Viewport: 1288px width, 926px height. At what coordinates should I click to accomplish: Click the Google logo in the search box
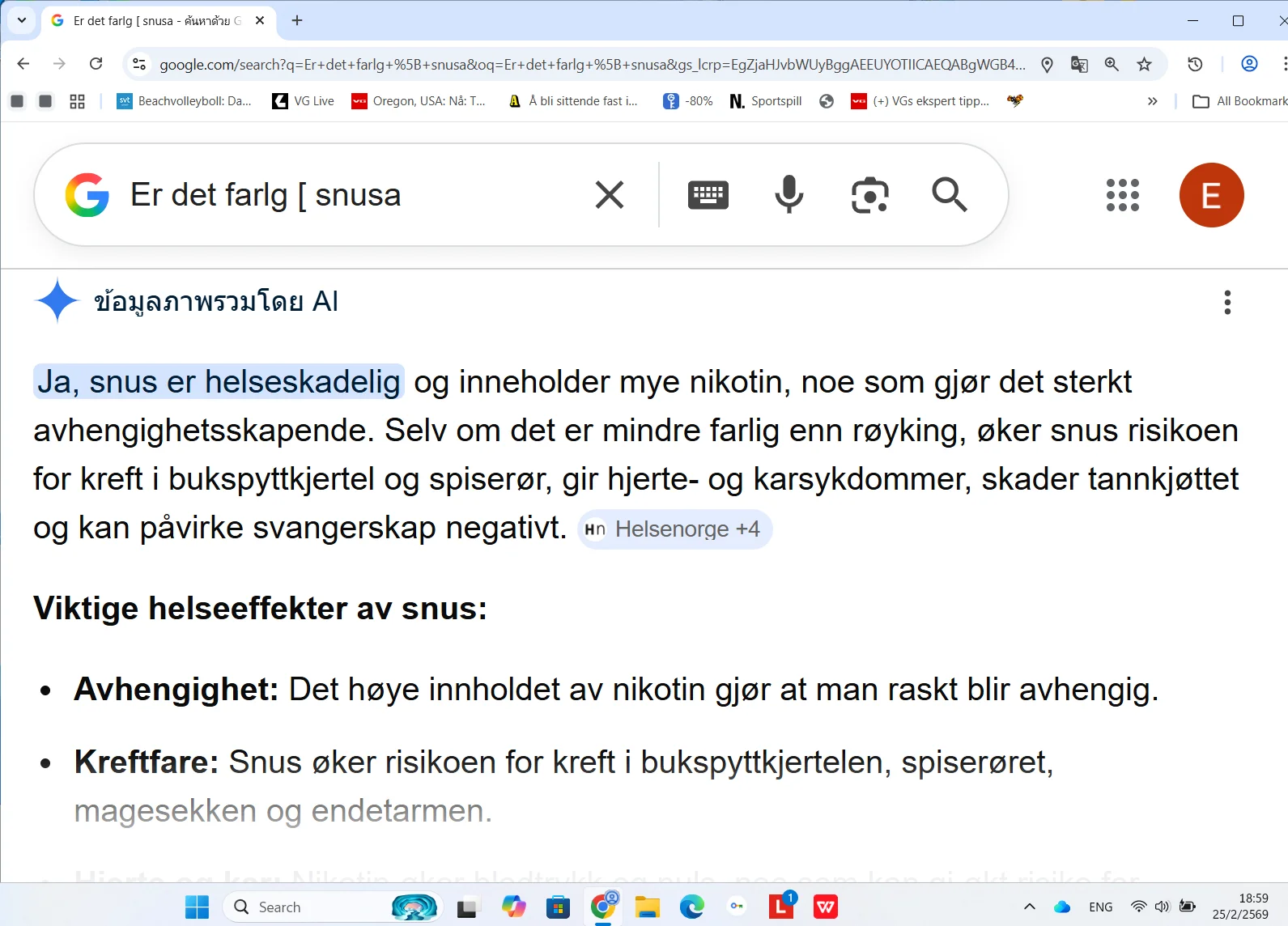[x=87, y=195]
